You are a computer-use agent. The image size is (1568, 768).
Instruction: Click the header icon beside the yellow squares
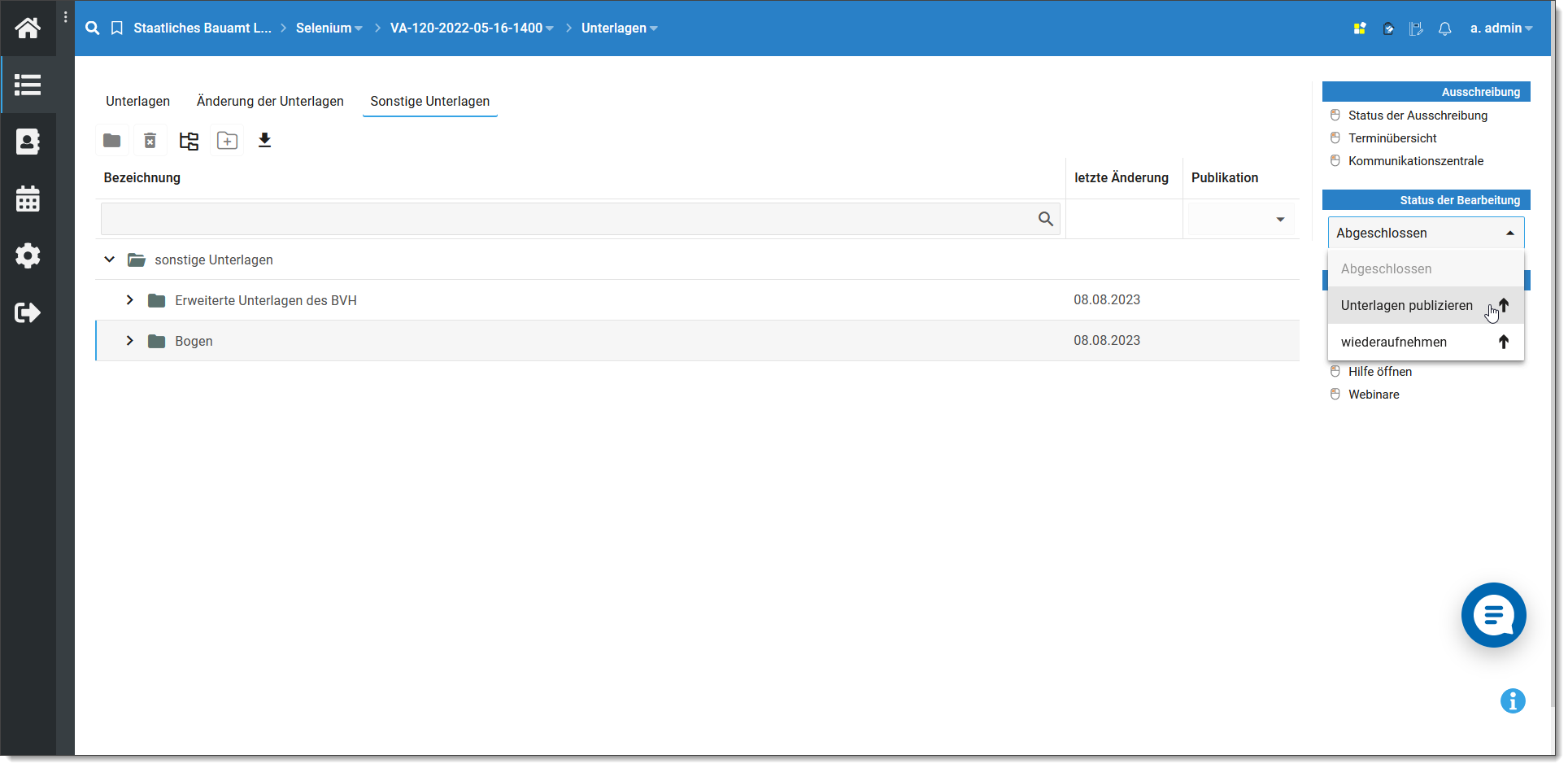1388,28
